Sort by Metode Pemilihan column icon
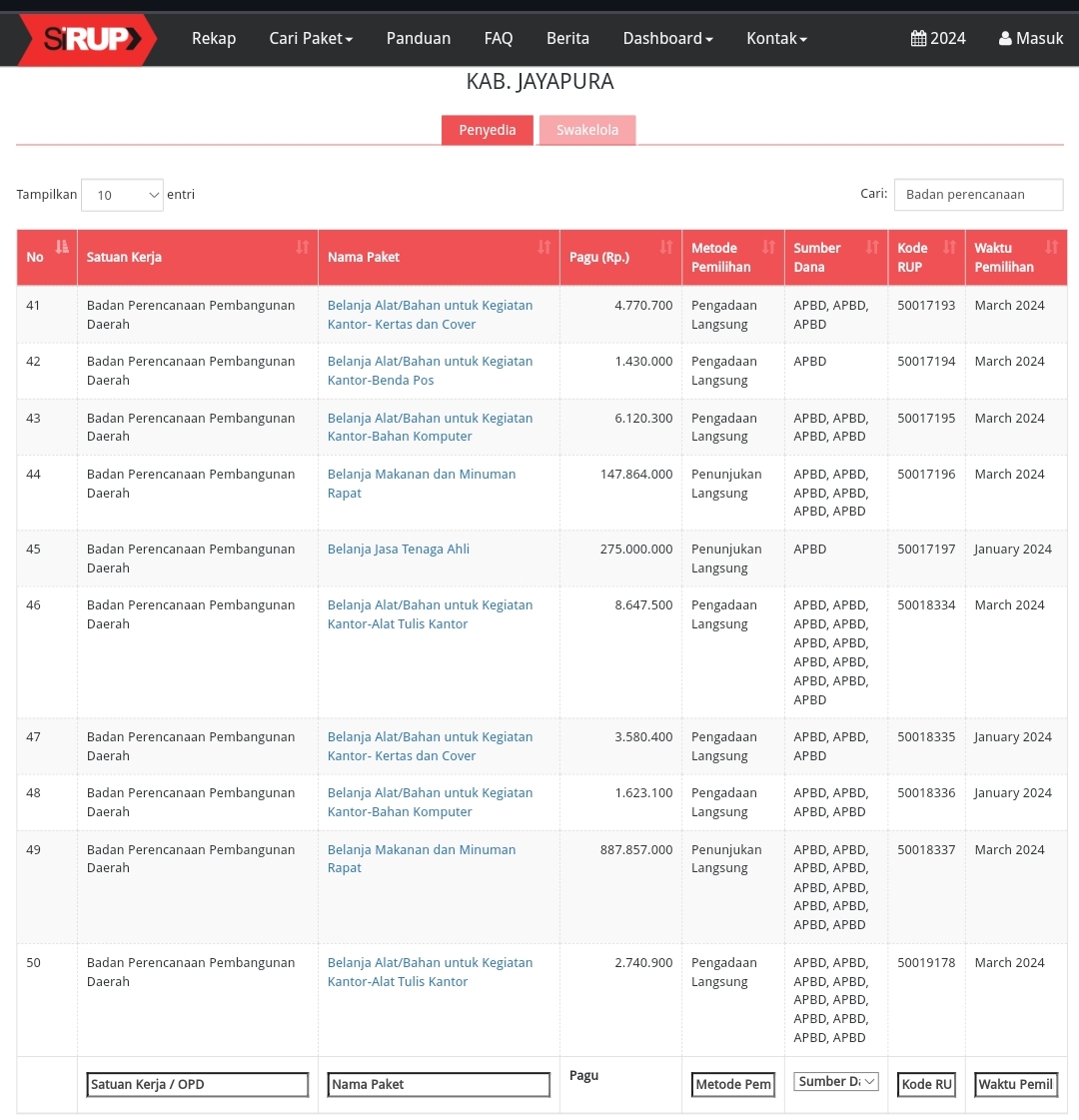 coord(769,247)
